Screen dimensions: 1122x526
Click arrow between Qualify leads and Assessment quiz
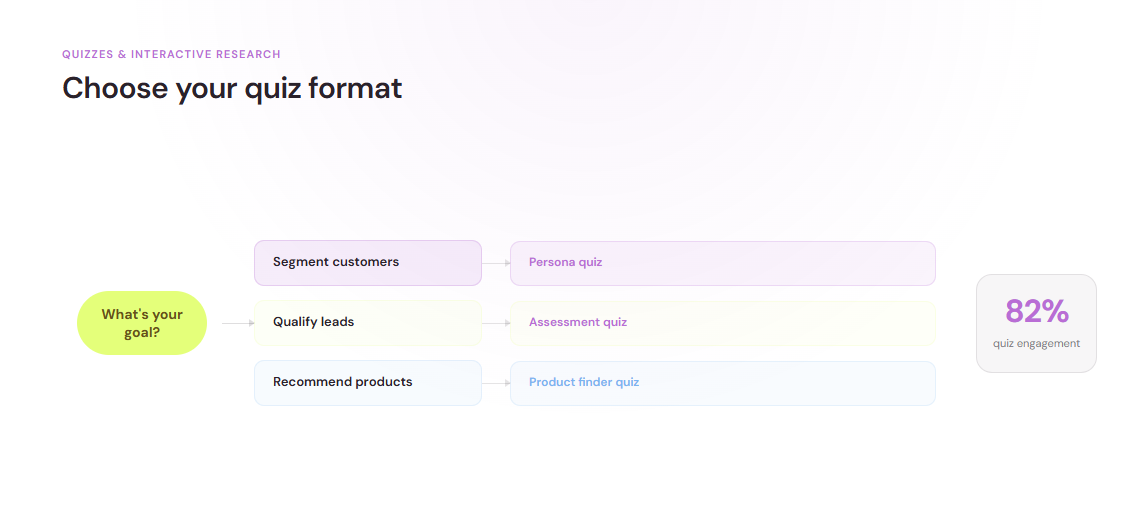496,323
